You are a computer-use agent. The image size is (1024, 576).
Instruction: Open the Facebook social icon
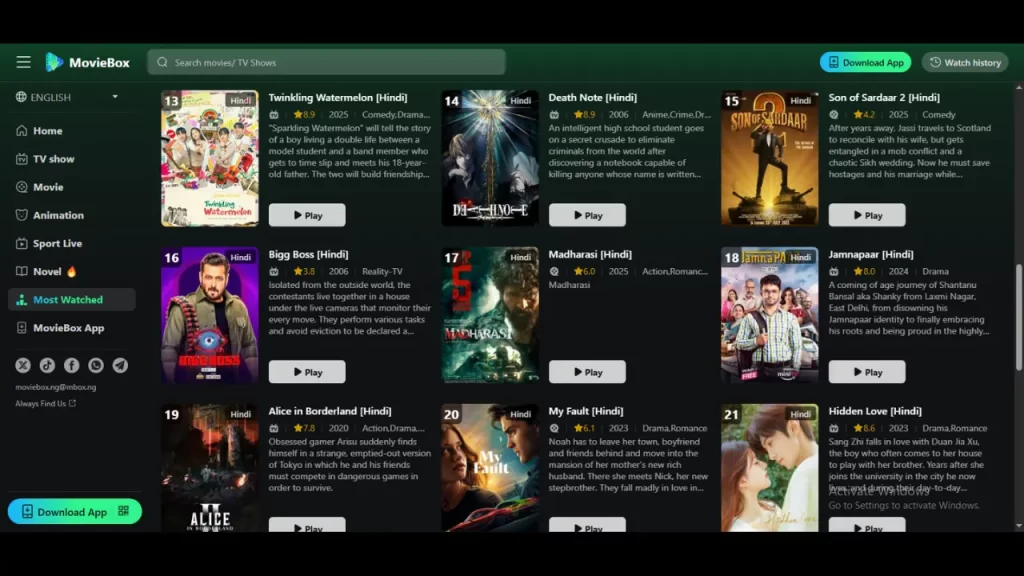pos(72,365)
